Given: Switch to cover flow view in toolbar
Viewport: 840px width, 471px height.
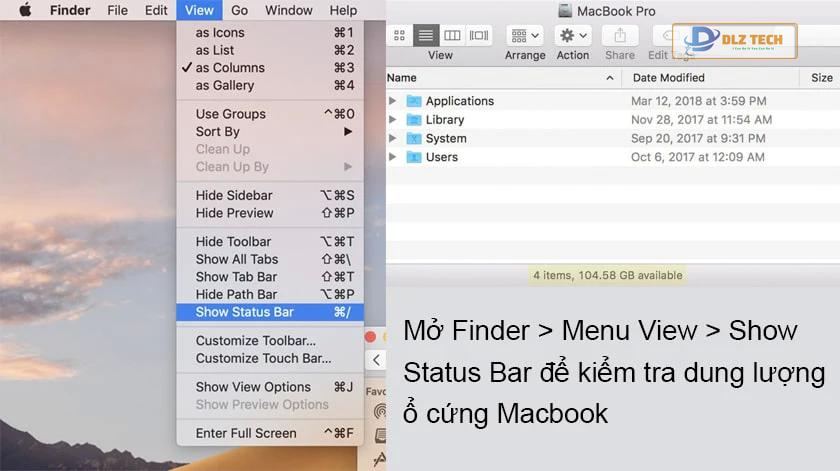Looking at the screenshot, I should pos(479,35).
